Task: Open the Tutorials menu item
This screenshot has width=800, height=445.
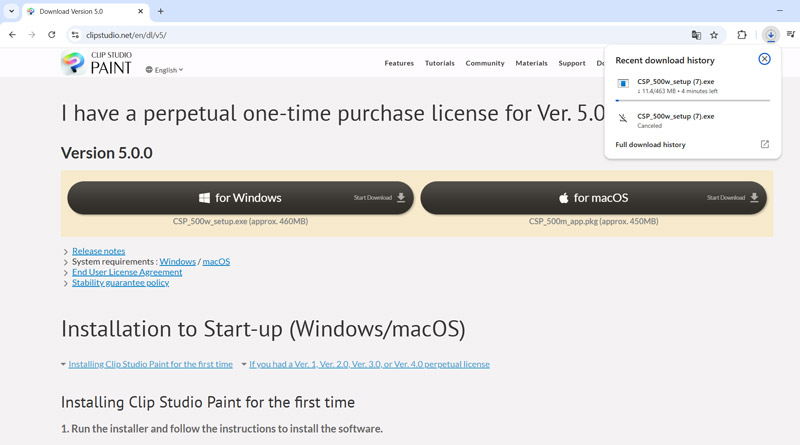Action: coord(439,63)
